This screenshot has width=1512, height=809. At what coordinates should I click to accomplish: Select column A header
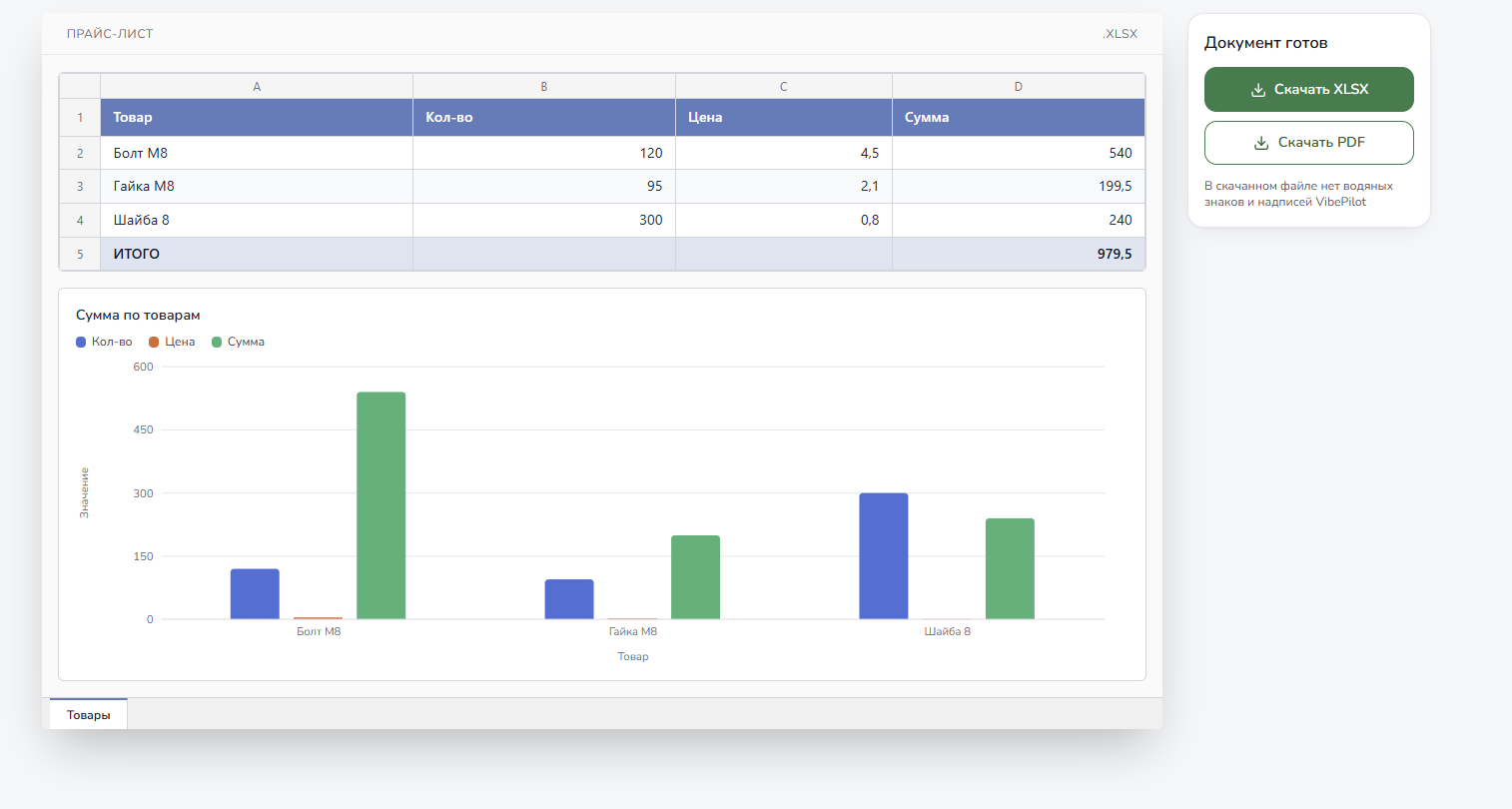pyautogui.click(x=257, y=87)
